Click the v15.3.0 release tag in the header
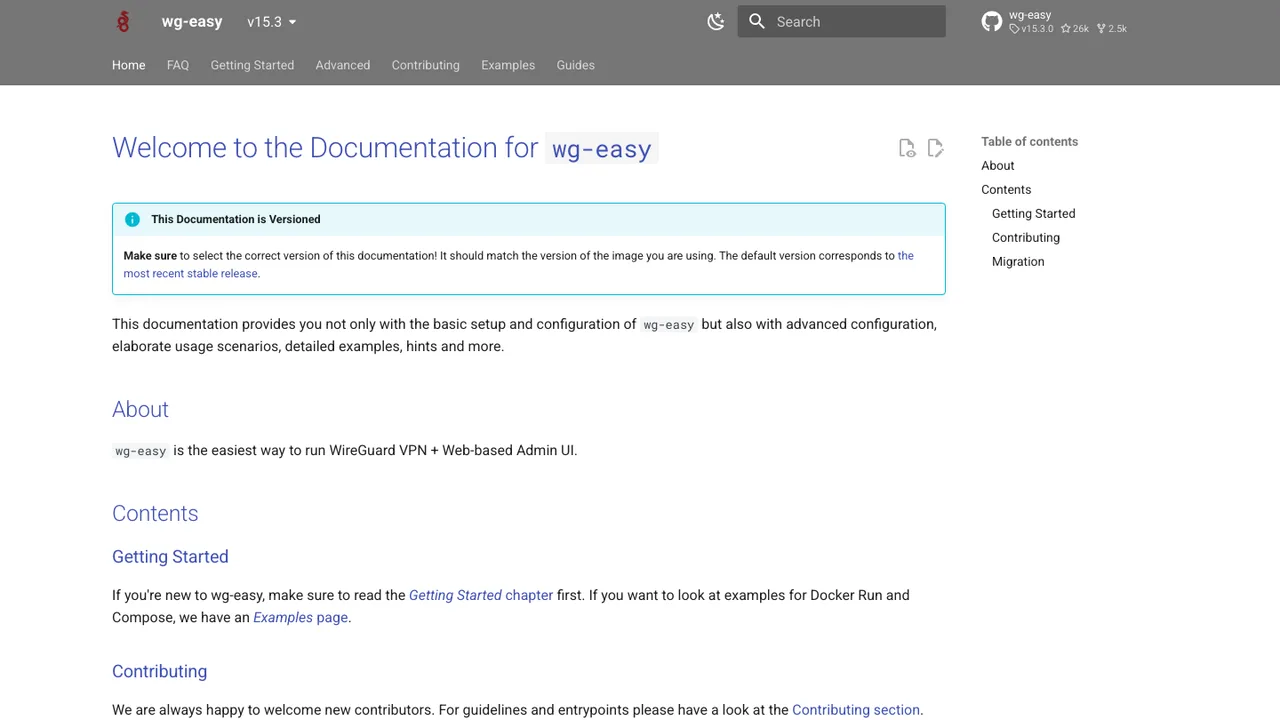This screenshot has height=720, width=1280. coord(1031,29)
